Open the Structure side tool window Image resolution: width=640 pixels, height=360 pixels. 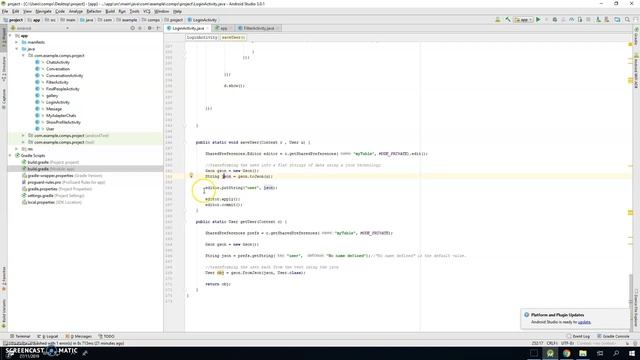4,69
